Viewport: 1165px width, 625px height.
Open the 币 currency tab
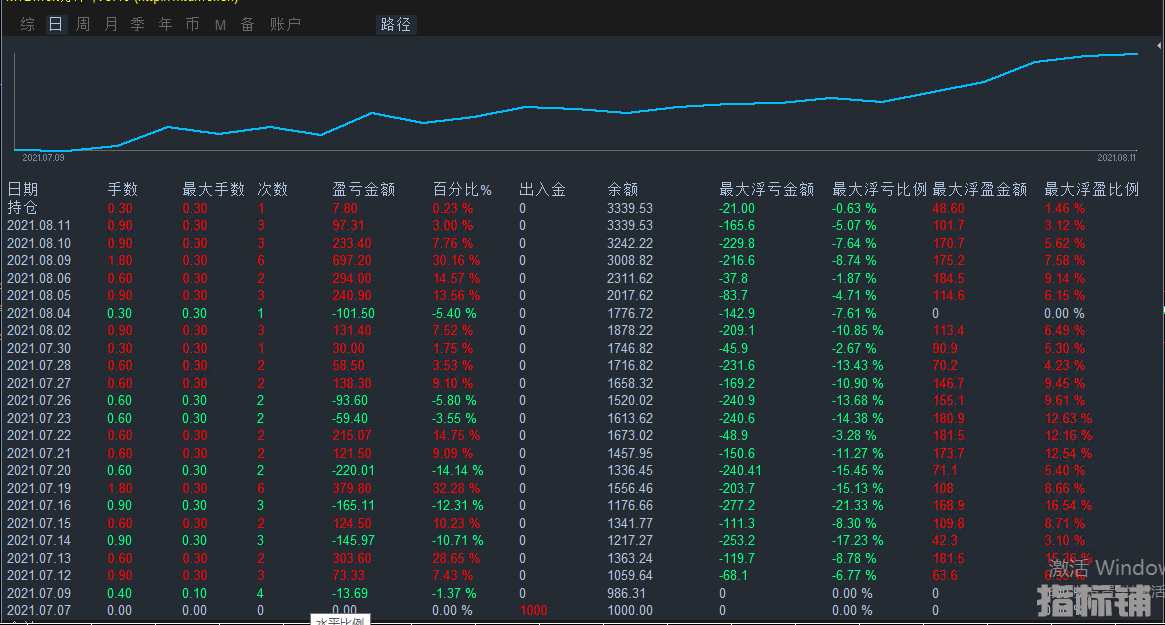[192, 24]
